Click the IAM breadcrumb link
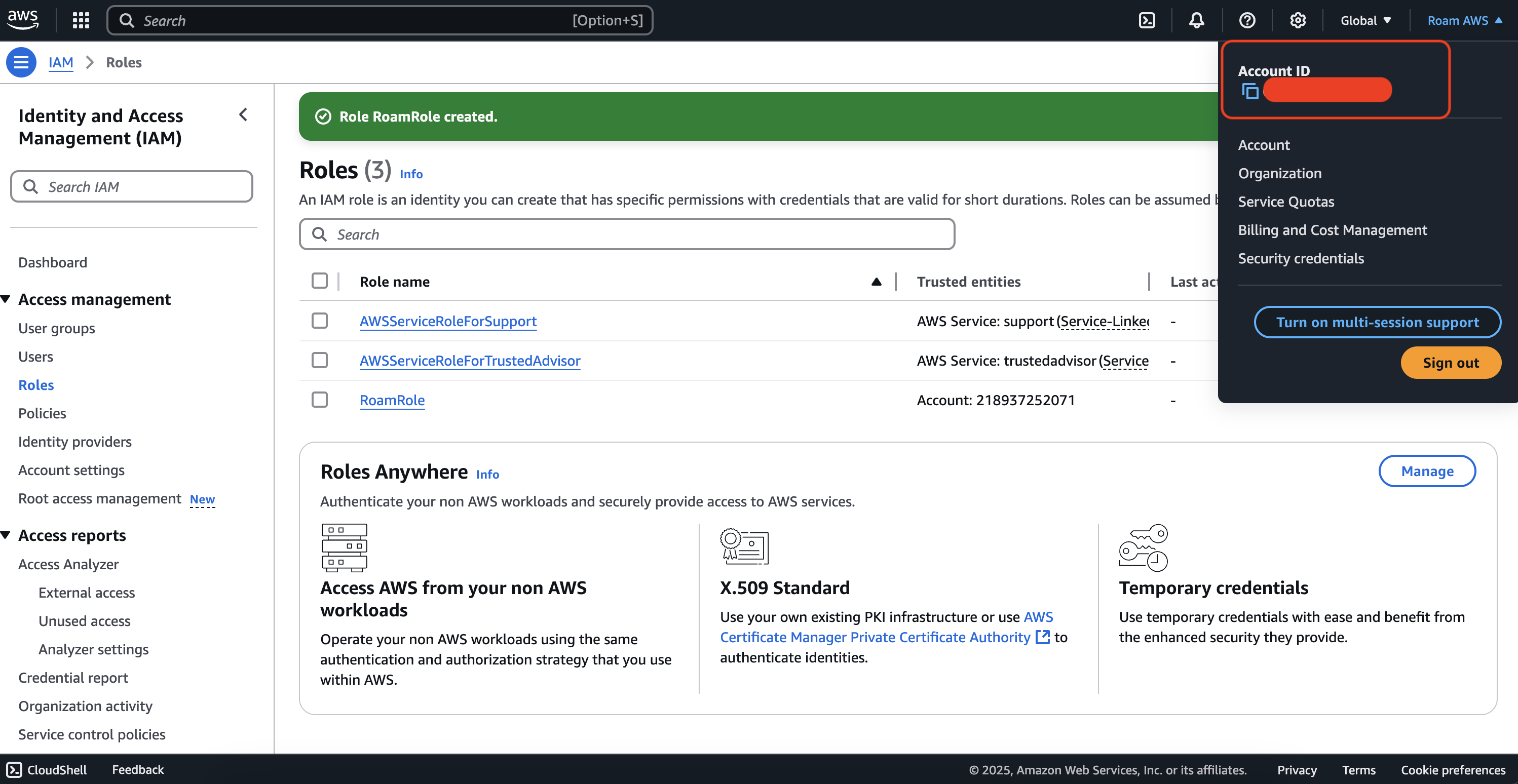 (x=61, y=62)
